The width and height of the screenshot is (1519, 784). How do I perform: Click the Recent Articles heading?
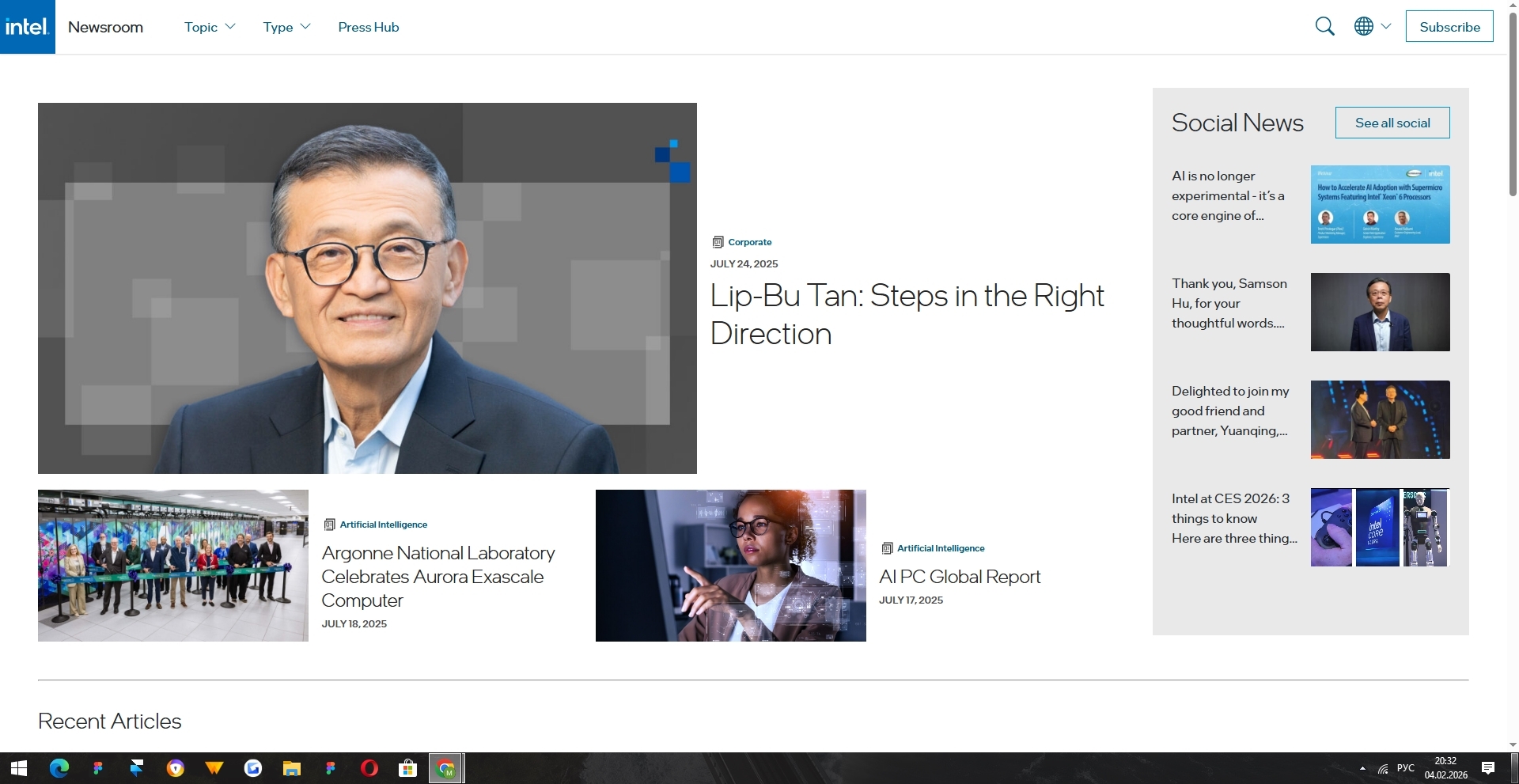click(110, 721)
